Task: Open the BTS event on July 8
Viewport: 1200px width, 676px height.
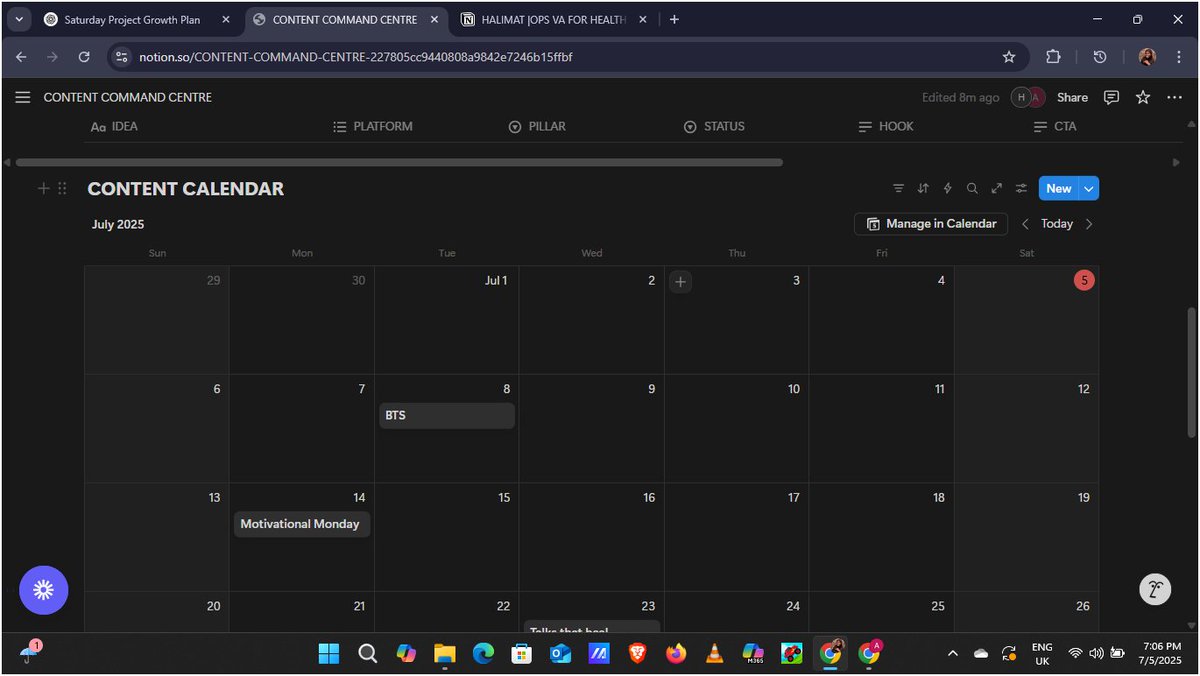Action: tap(446, 414)
